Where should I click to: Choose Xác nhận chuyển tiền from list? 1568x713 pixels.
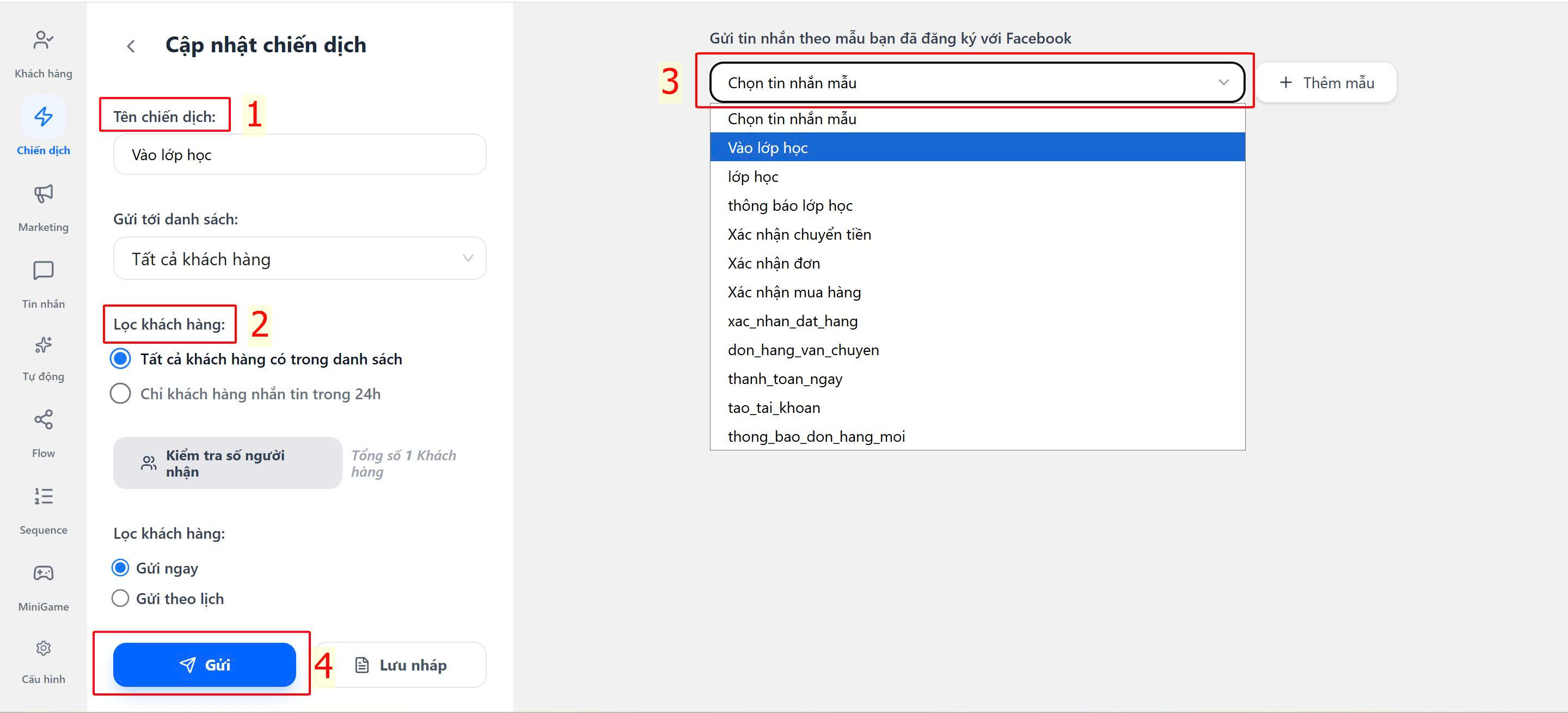[799, 234]
